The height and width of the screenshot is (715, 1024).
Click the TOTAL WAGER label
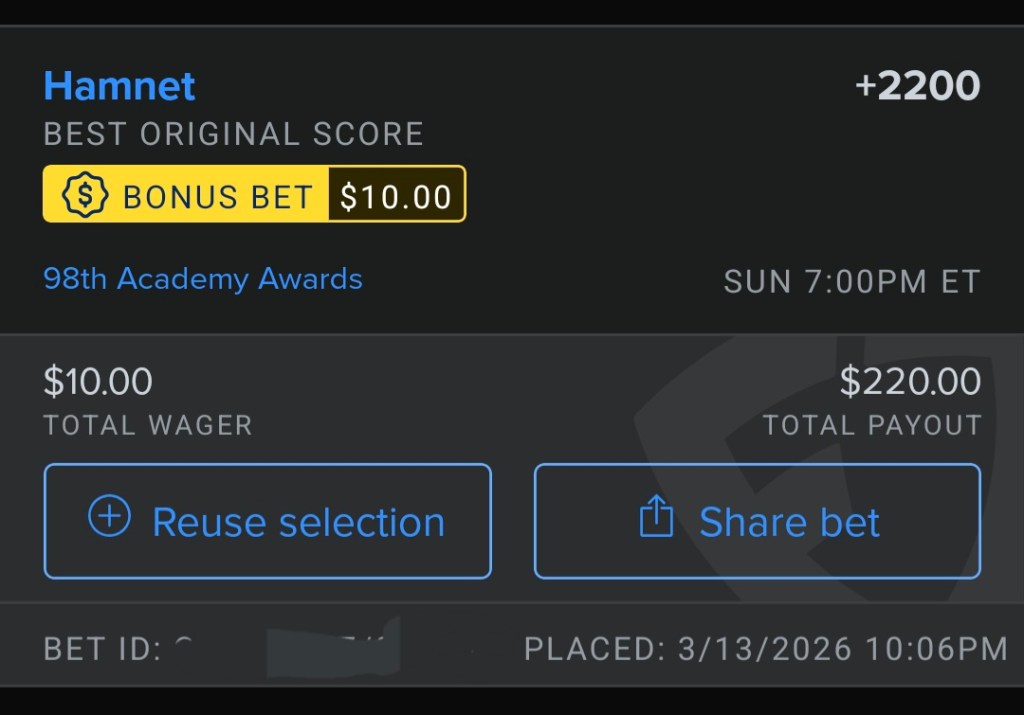click(148, 425)
